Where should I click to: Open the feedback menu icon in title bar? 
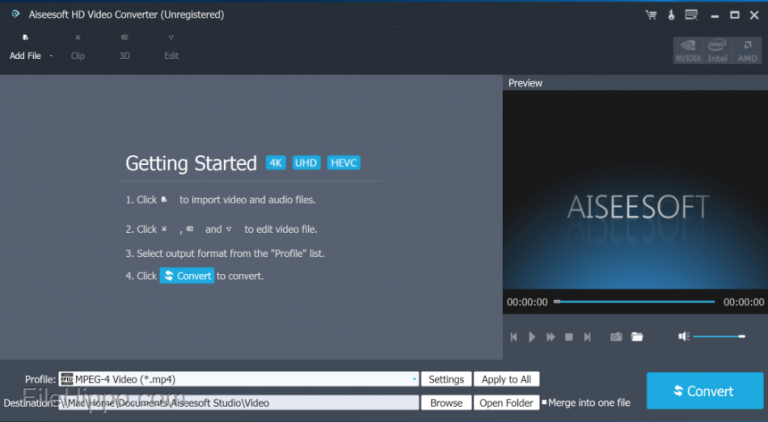tap(691, 15)
